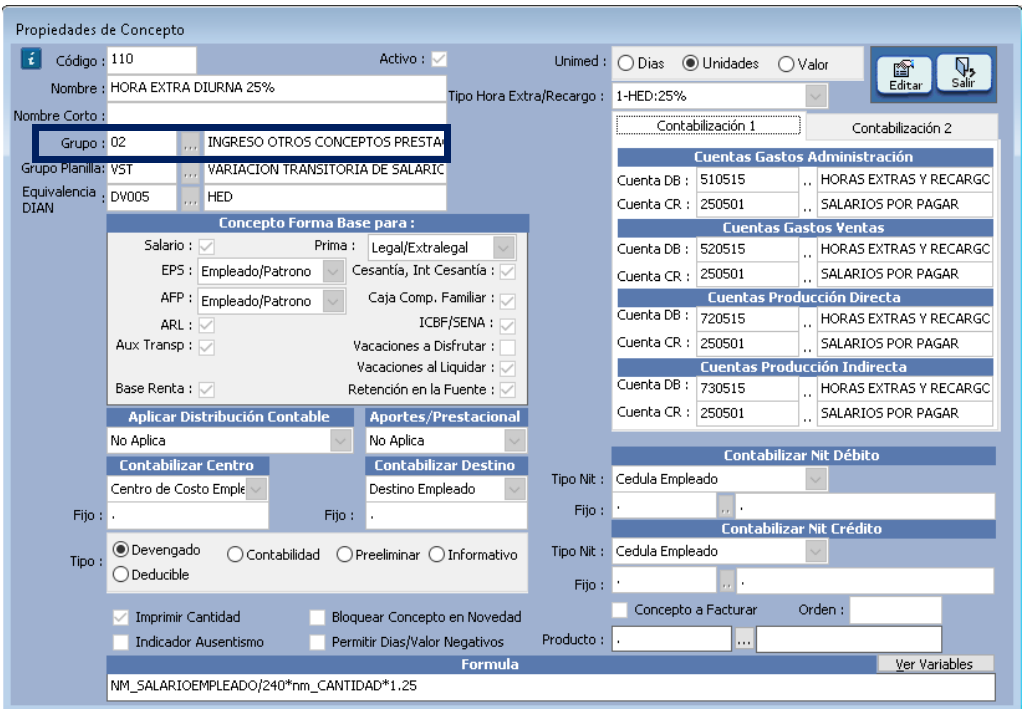
Task: Select the Unidades radio option
Action: (690, 64)
